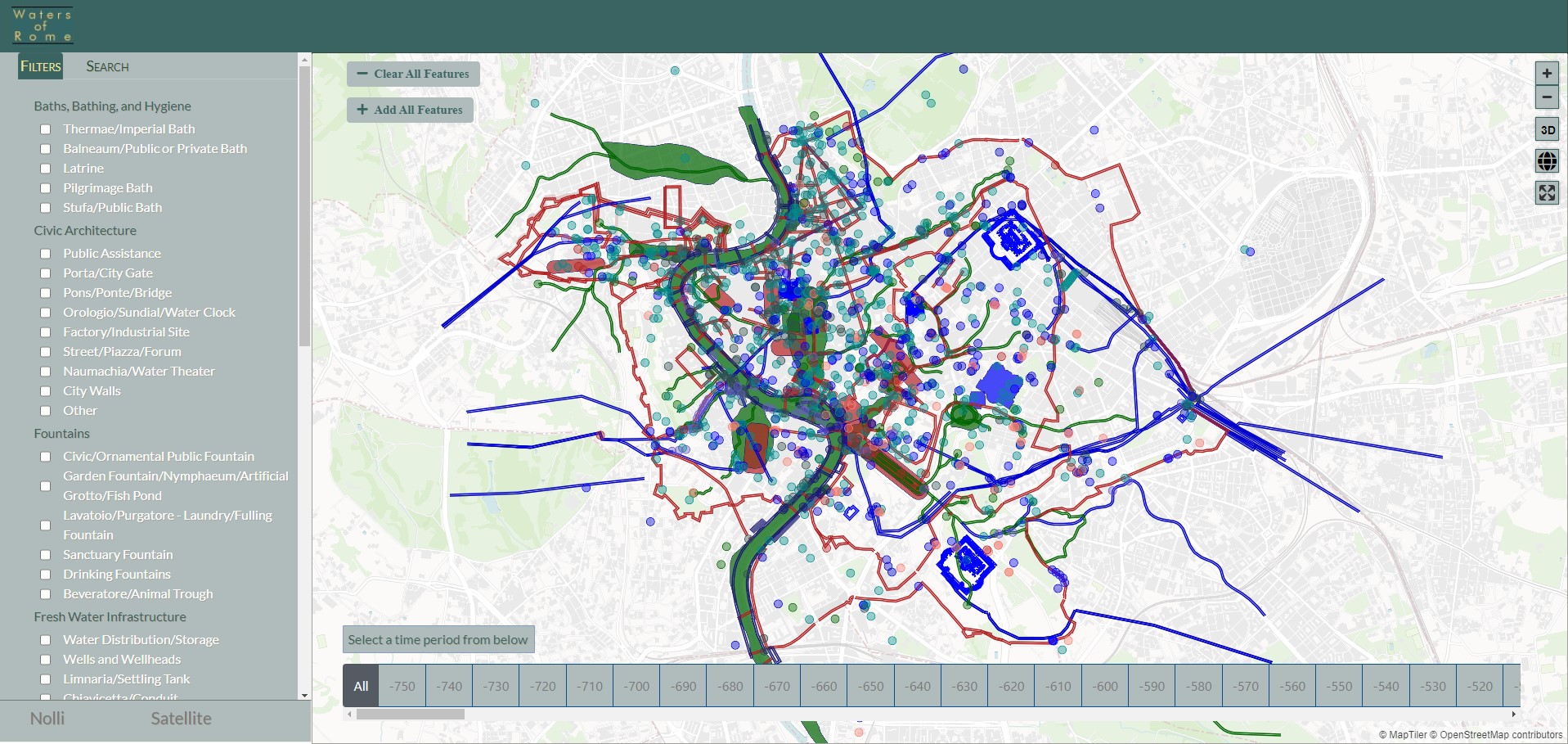Enable the Thermae/Imperial Bath checkbox
Image resolution: width=1568 pixels, height=744 pixels.
(46, 129)
